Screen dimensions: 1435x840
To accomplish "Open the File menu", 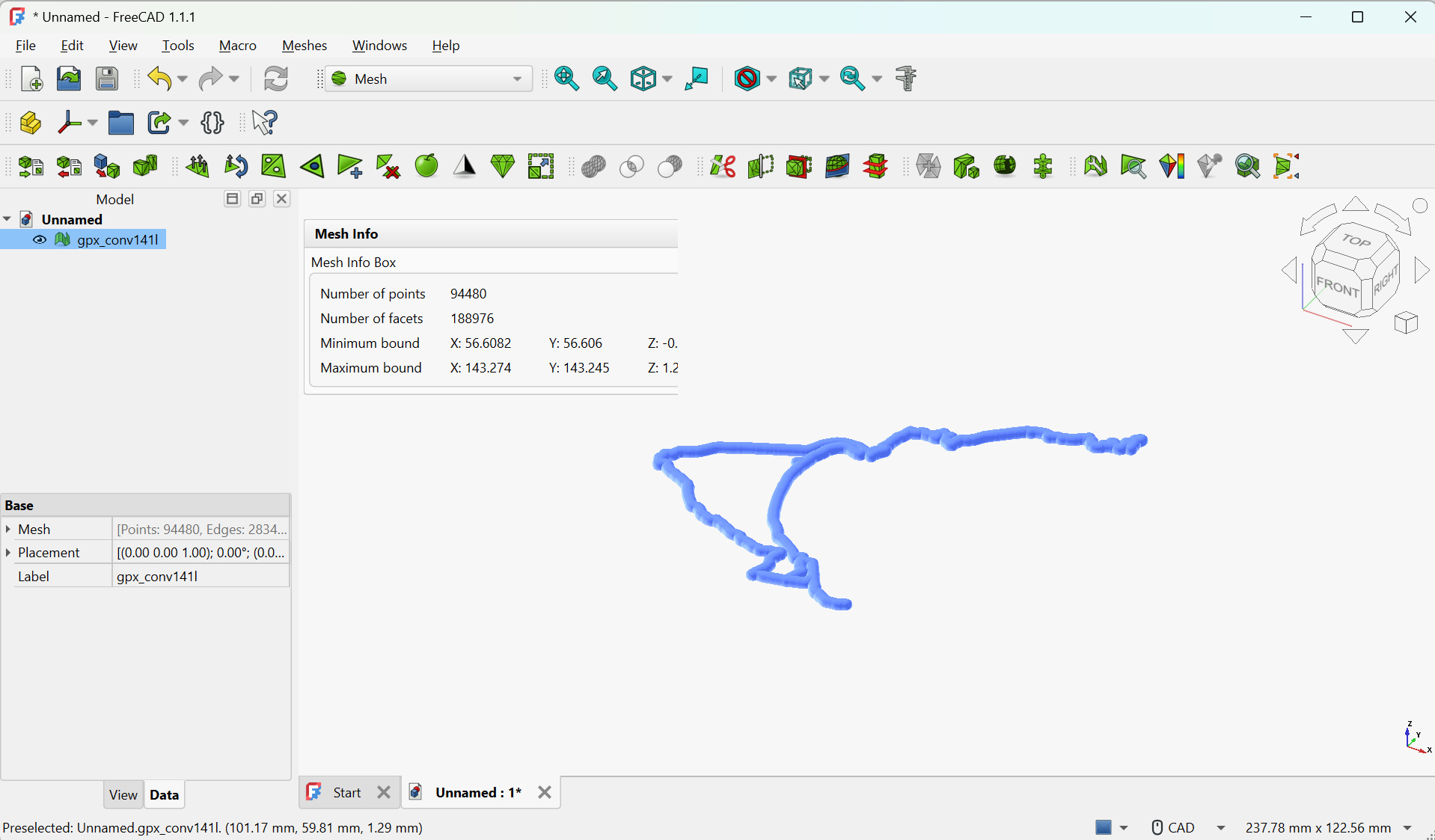I will tap(25, 46).
